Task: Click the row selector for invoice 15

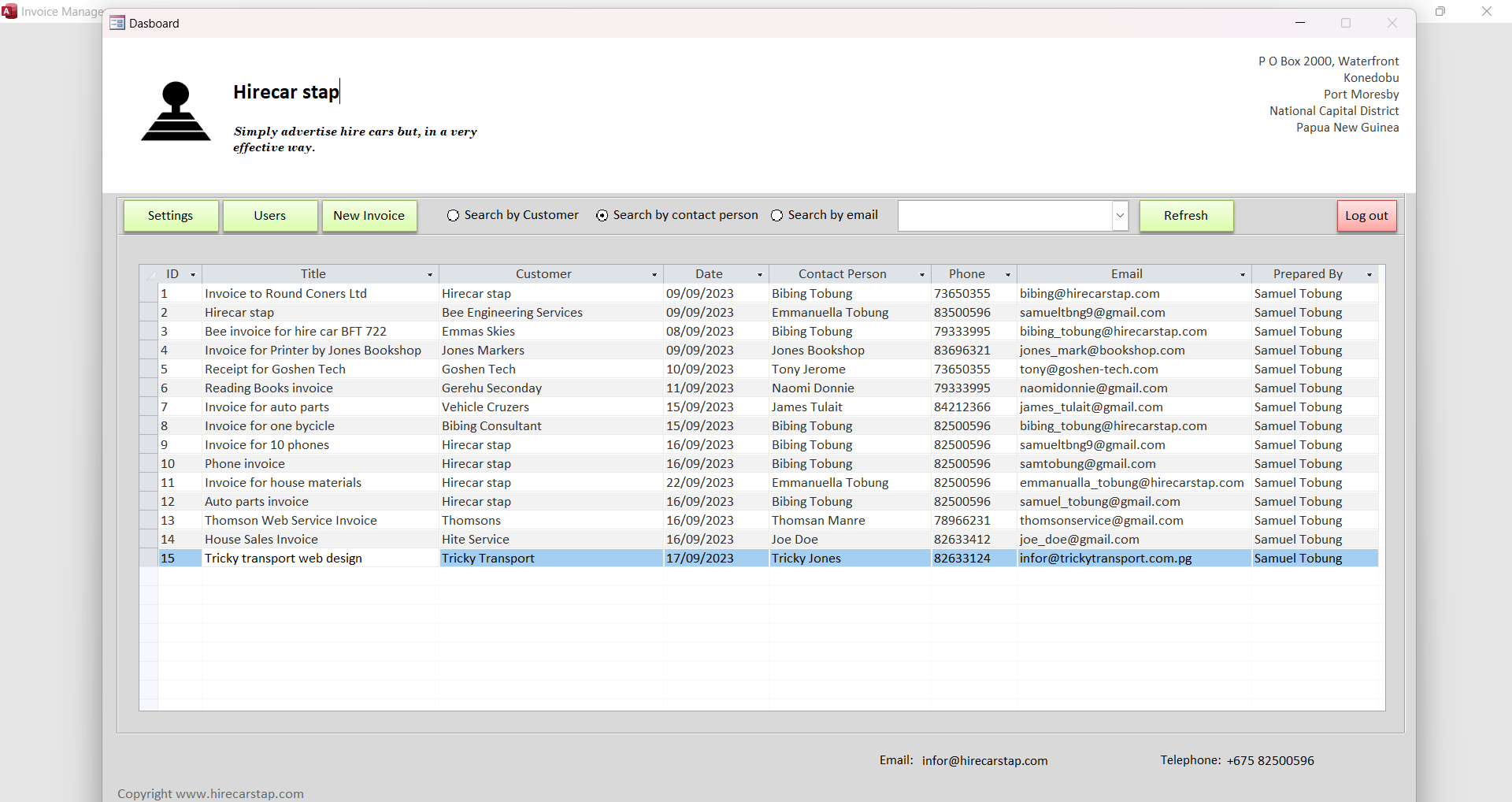Action: (149, 558)
